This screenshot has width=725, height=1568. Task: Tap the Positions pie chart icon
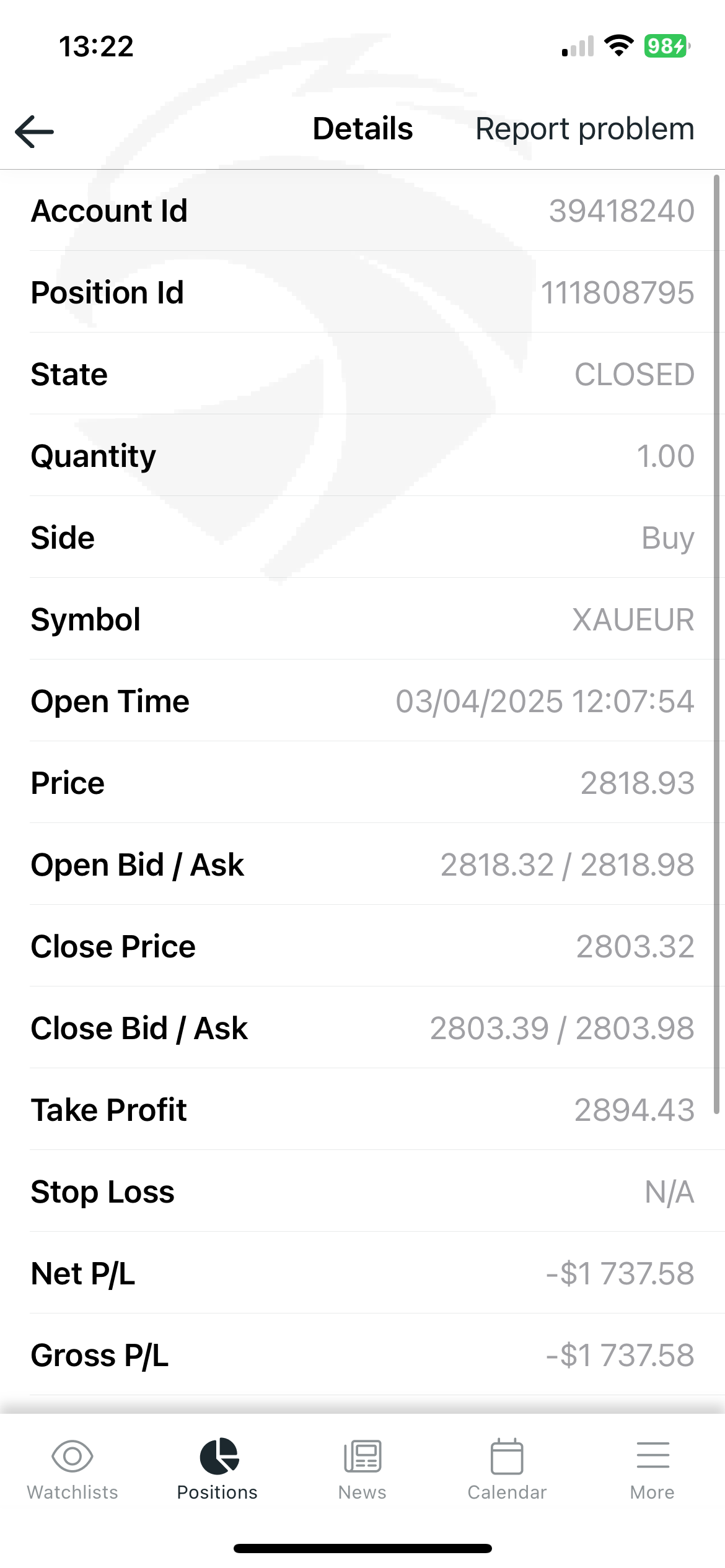tap(218, 1456)
